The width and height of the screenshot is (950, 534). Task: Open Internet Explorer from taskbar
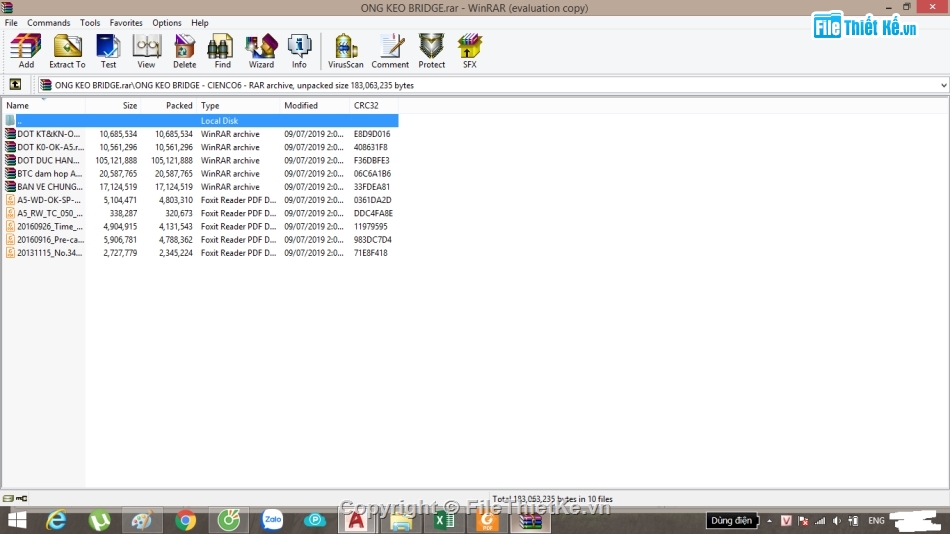click(x=56, y=521)
